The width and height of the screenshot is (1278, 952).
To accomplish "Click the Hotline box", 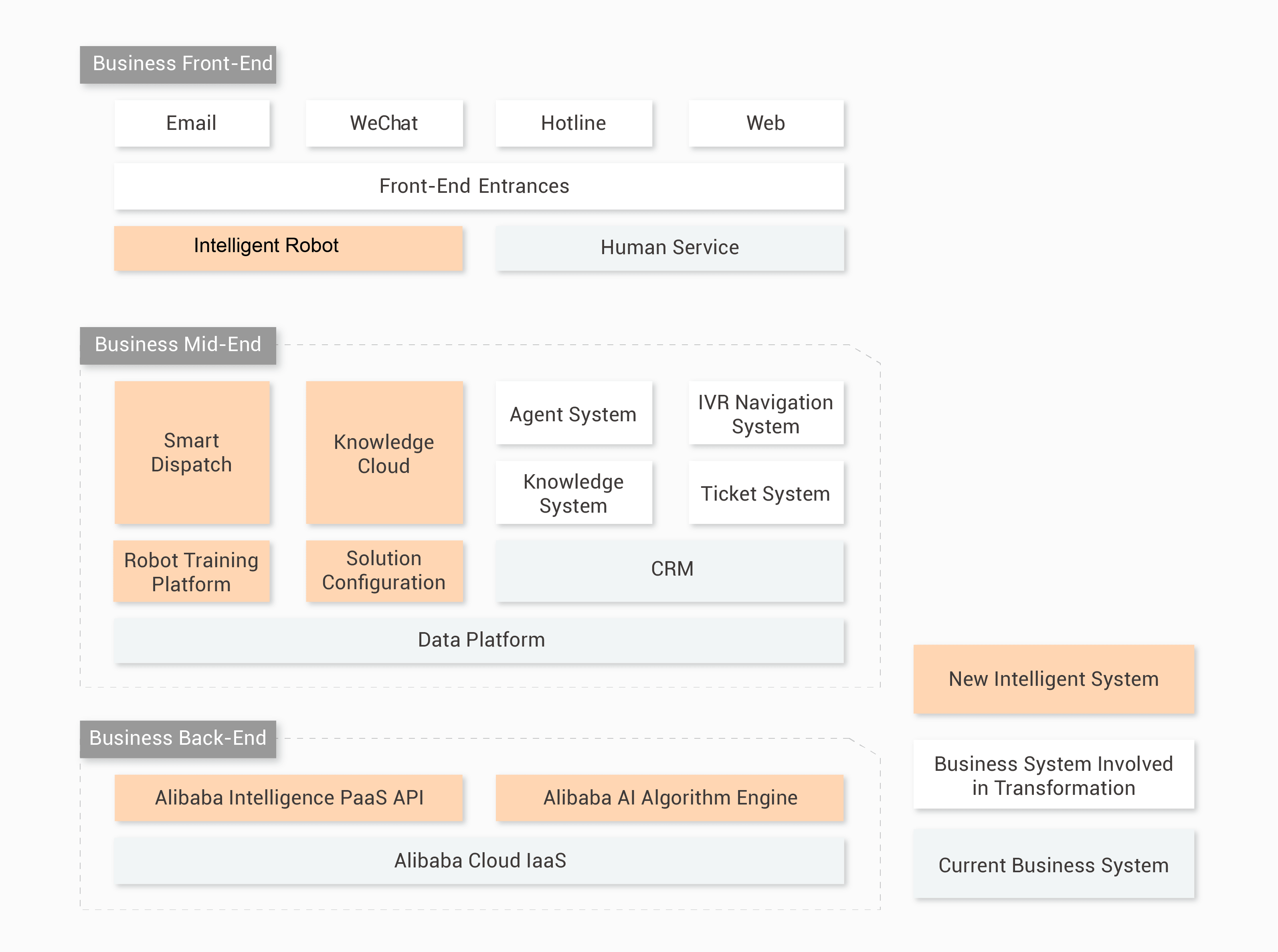I will [x=573, y=123].
